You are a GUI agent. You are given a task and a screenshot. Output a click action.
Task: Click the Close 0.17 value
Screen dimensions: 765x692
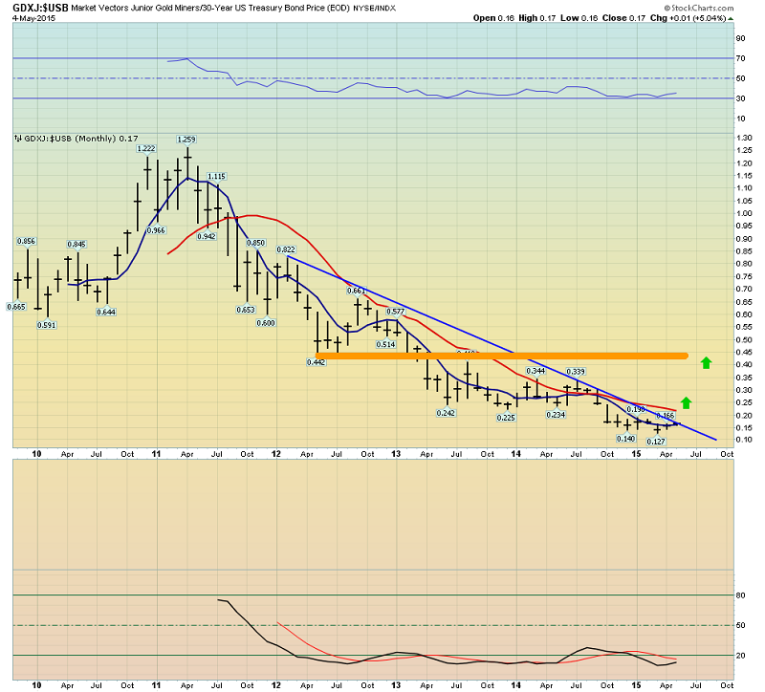[x=624, y=18]
